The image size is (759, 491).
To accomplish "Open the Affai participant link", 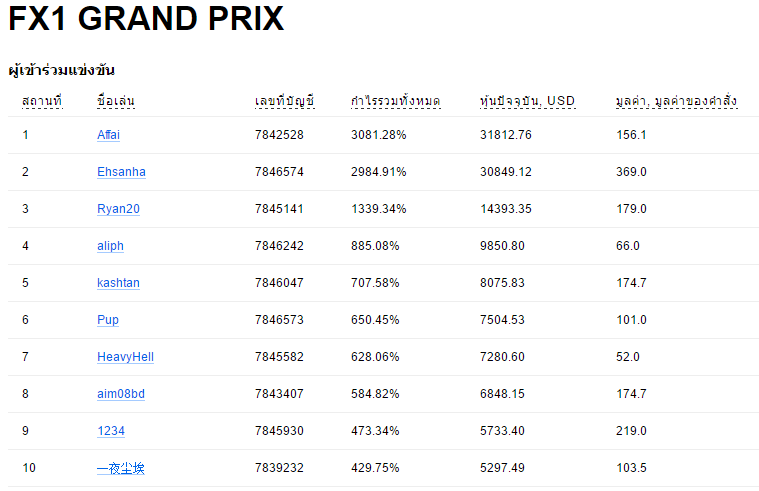I will tap(108, 135).
